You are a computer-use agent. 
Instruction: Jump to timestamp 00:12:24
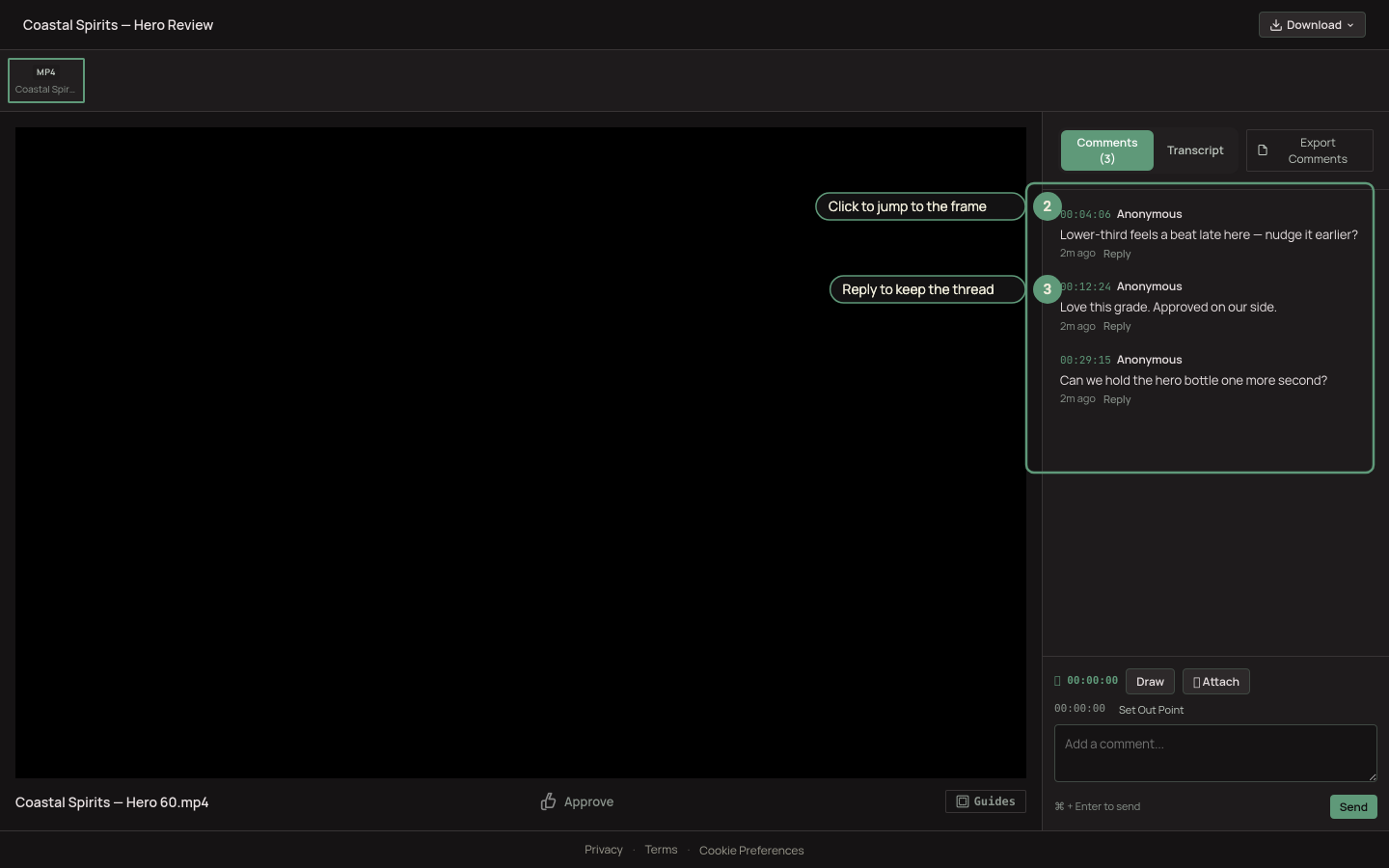click(x=1085, y=286)
